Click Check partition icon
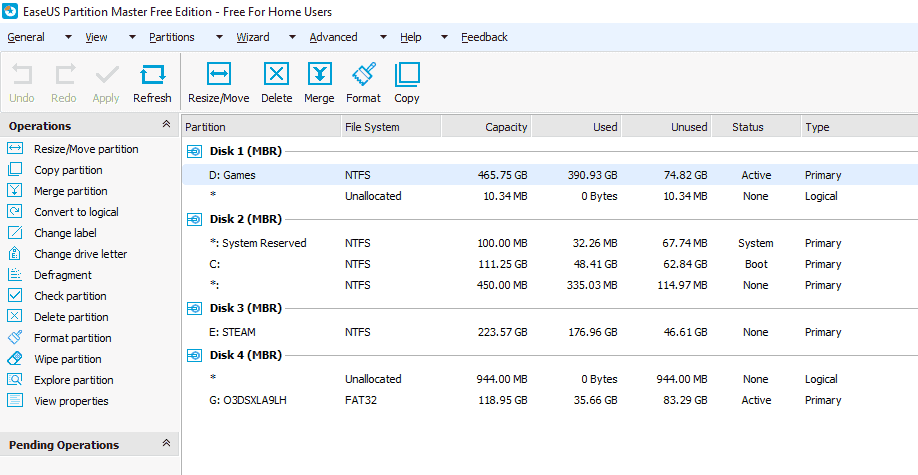Image resolution: width=918 pixels, height=475 pixels. (x=15, y=296)
